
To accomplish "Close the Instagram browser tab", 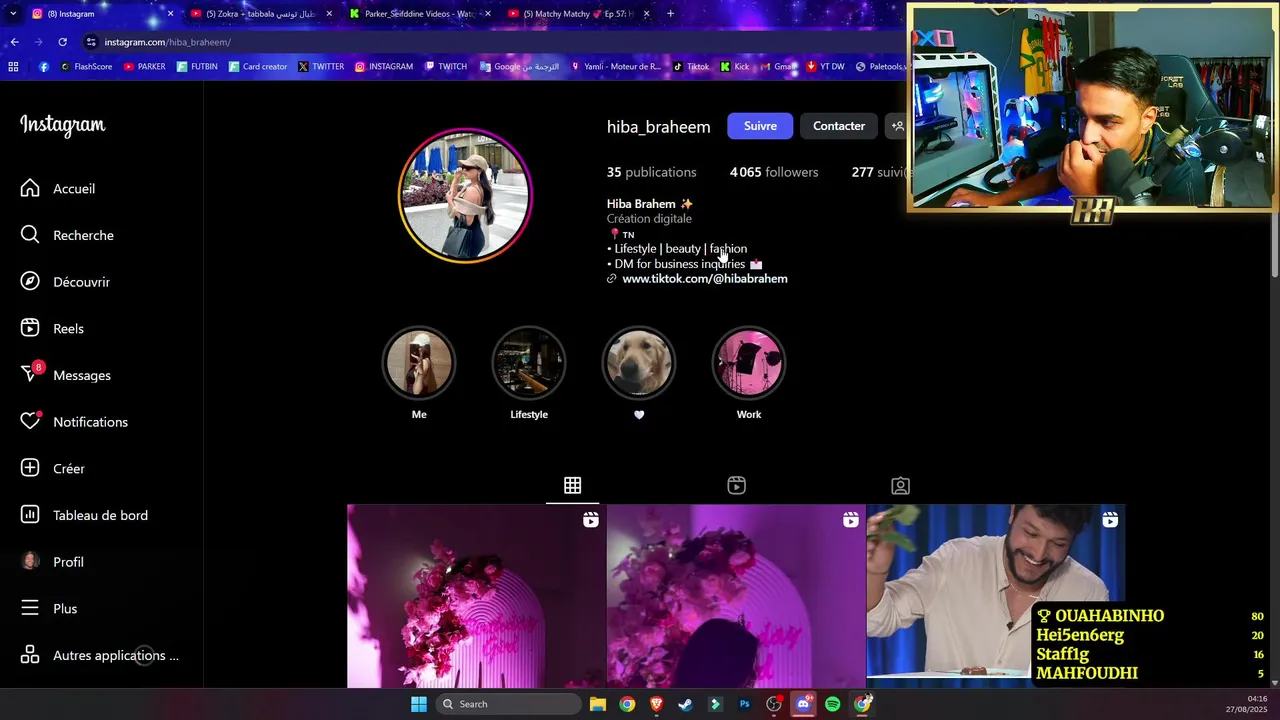I will pos(170,14).
